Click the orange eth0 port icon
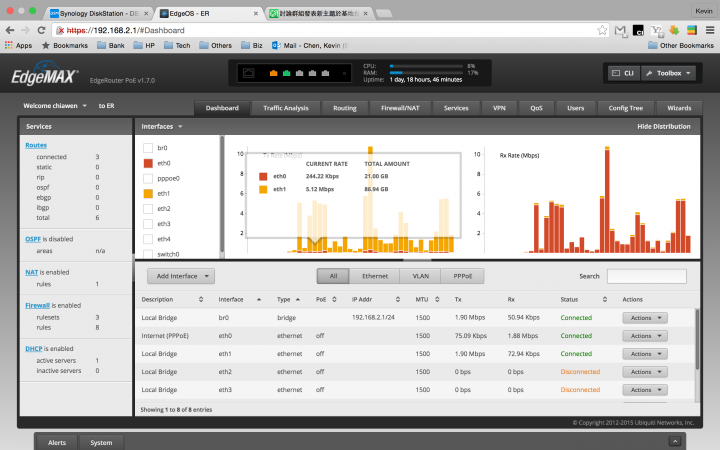This screenshot has width=720, height=450. (x=274, y=73)
